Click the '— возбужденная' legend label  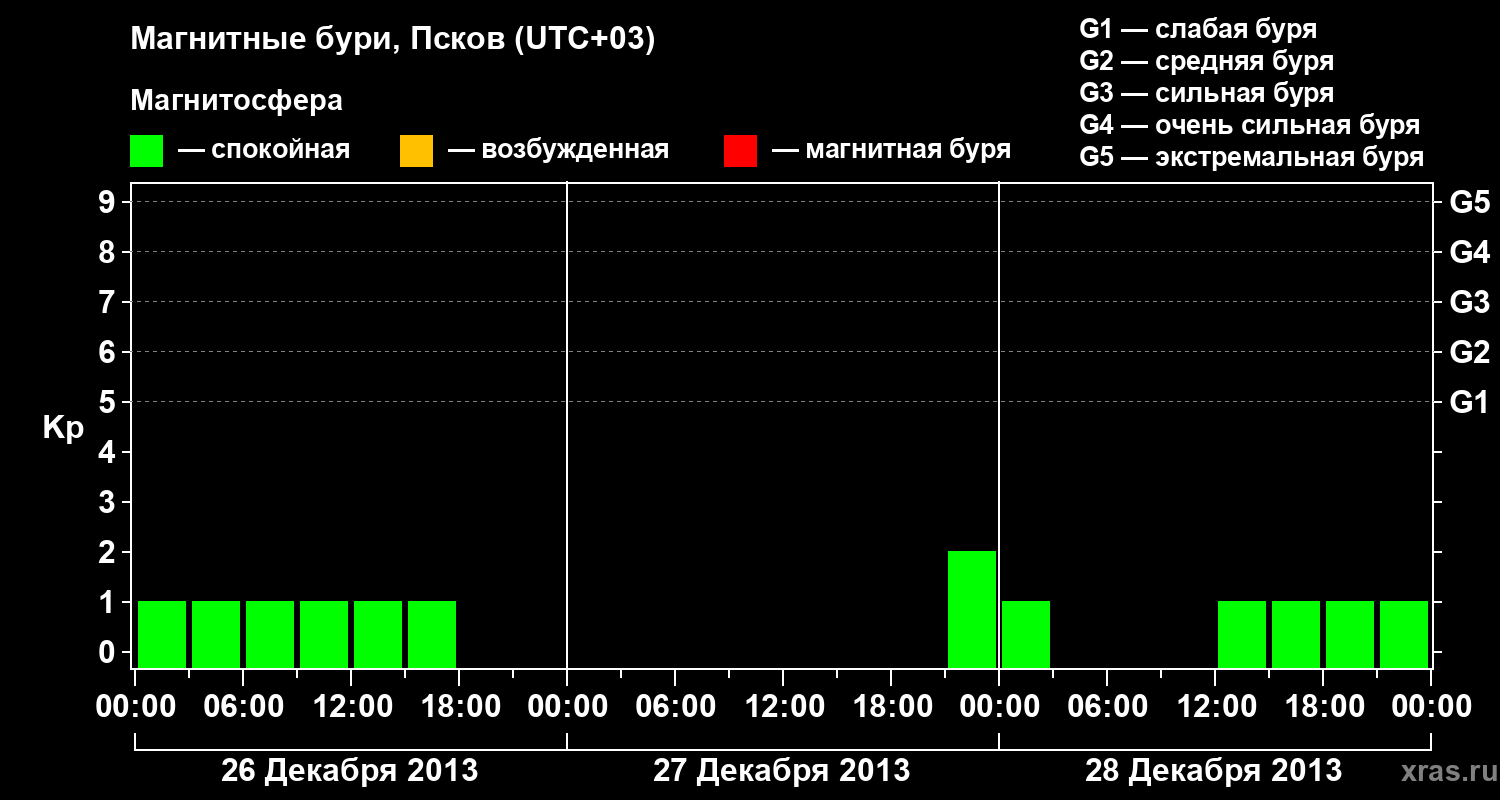click(x=558, y=151)
